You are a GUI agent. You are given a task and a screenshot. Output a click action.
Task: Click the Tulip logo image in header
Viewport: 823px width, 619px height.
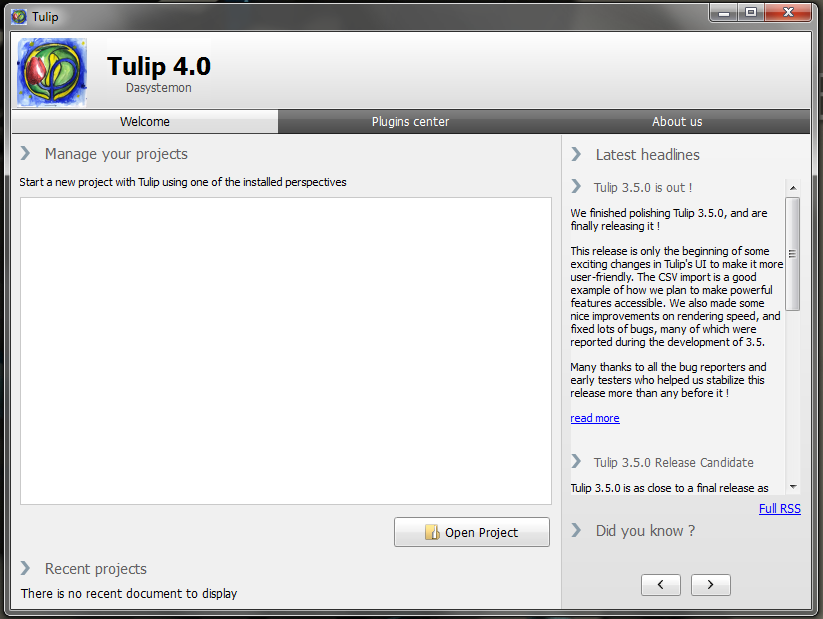(52, 72)
